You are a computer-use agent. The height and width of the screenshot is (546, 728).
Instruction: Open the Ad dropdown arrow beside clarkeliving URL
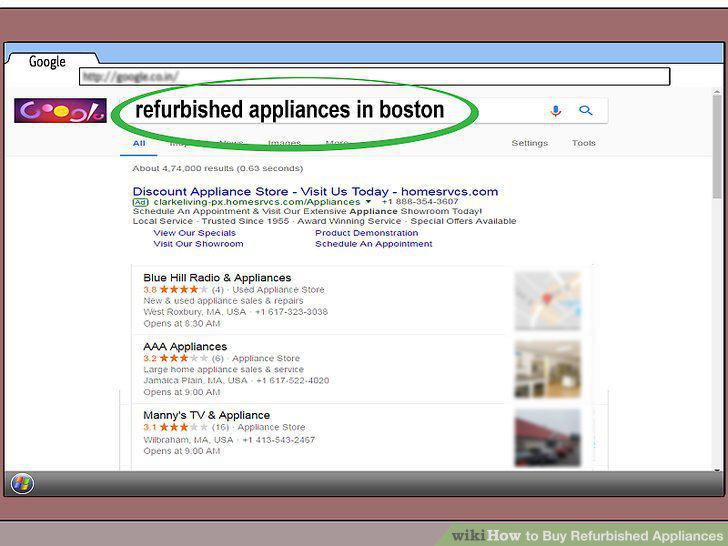point(368,202)
